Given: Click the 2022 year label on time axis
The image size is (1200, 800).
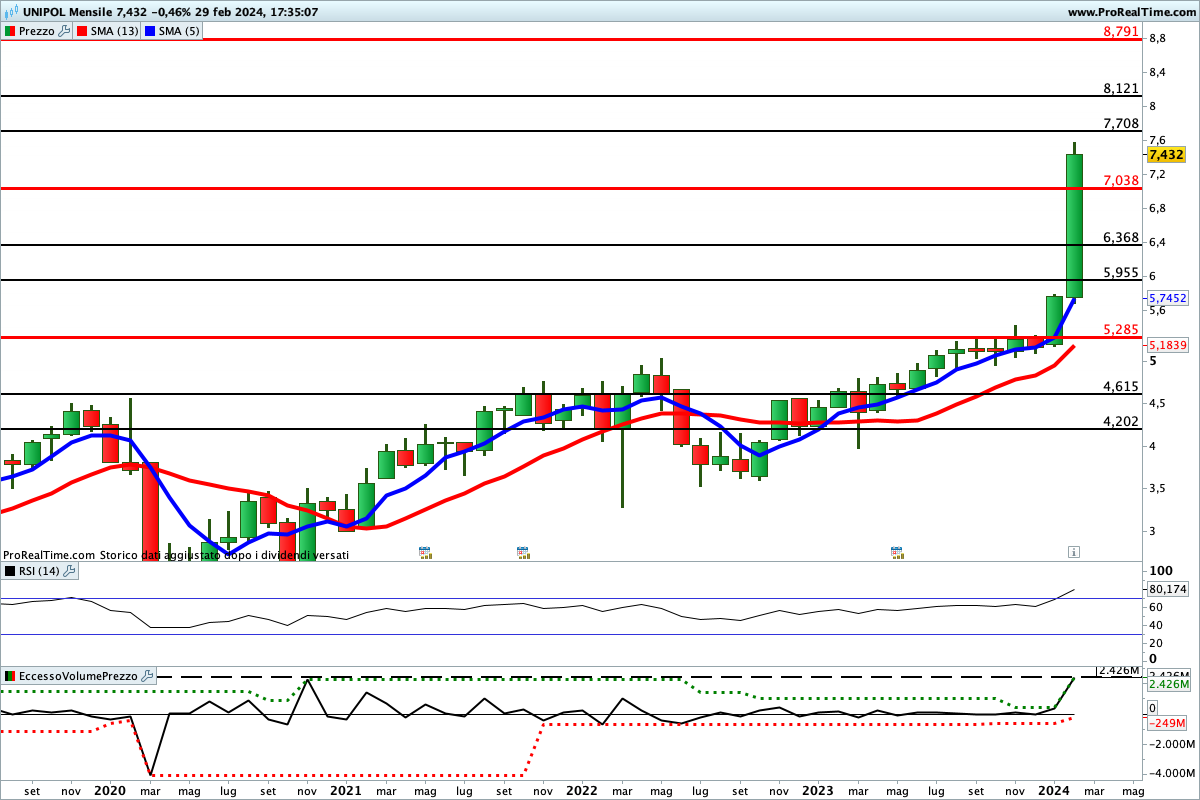Looking at the screenshot, I should (x=581, y=790).
